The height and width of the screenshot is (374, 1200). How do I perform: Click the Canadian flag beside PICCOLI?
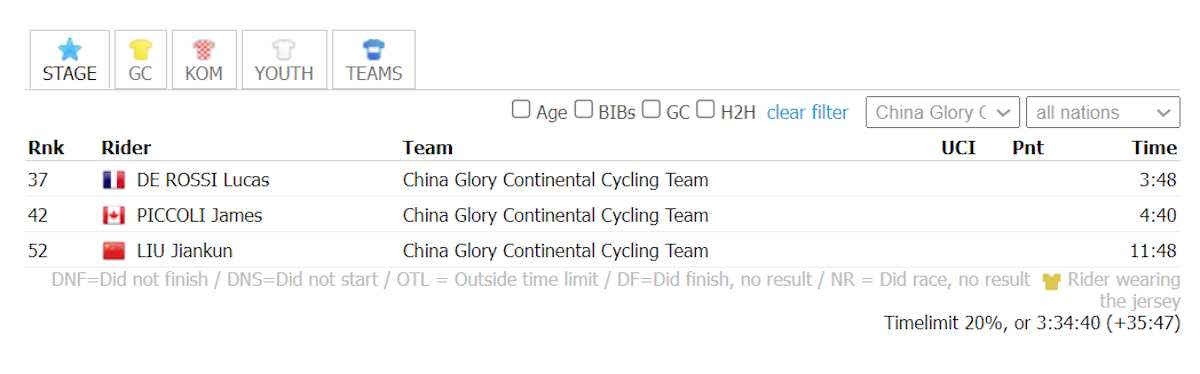point(114,216)
